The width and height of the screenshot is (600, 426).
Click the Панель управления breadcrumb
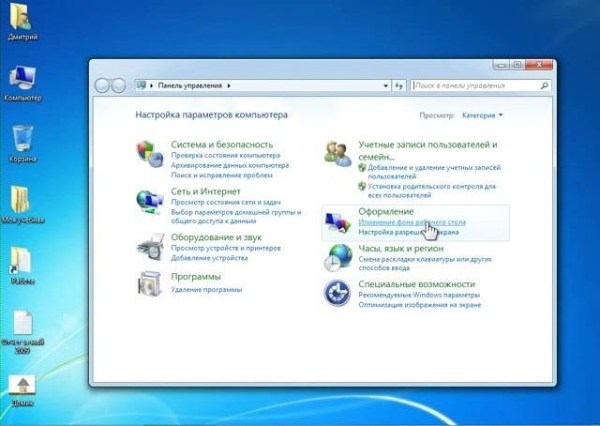(190, 86)
